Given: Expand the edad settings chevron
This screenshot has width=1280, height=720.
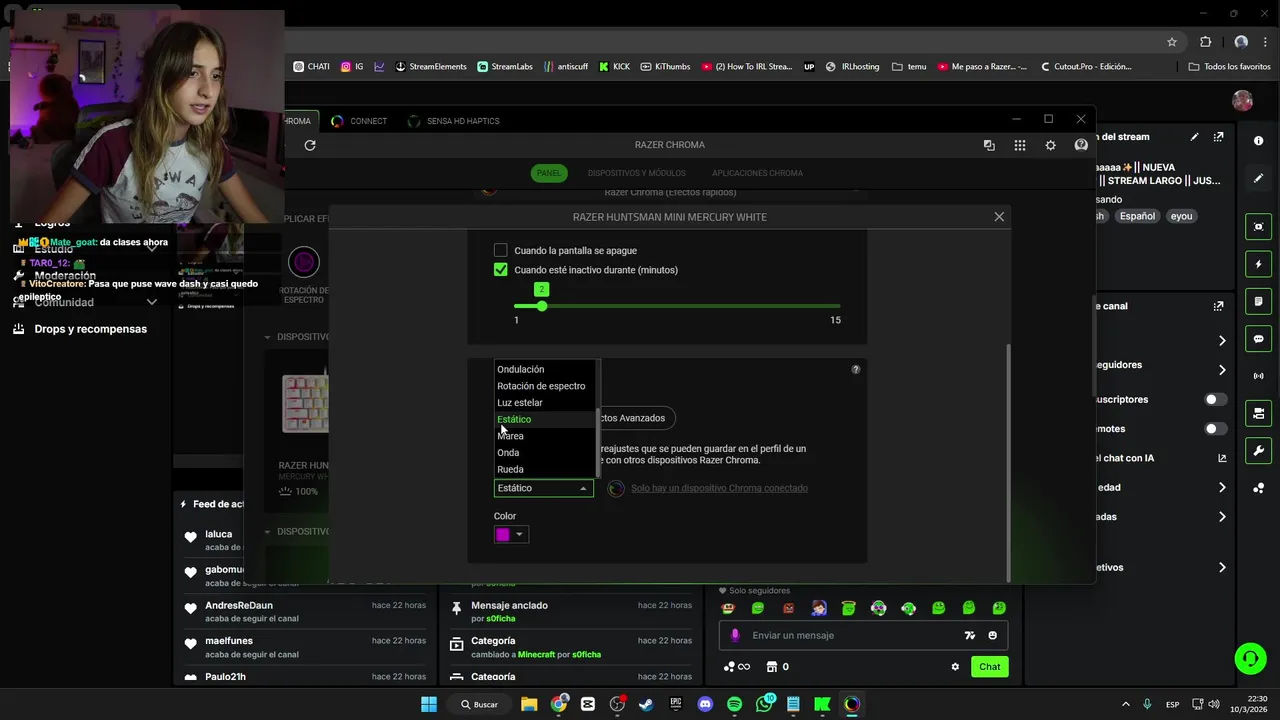Looking at the screenshot, I should (1222, 488).
